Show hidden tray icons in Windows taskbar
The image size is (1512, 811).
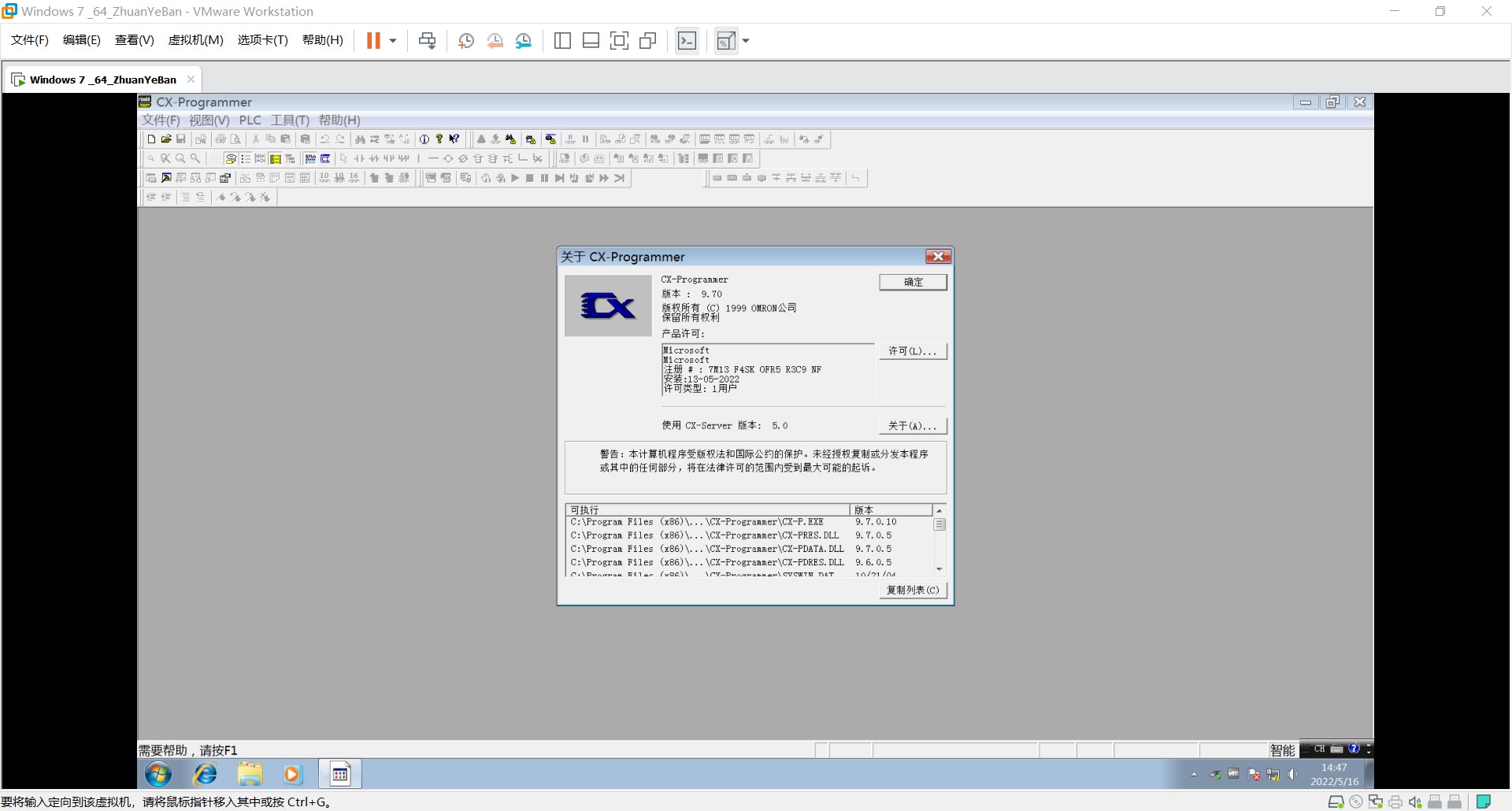point(1194,775)
